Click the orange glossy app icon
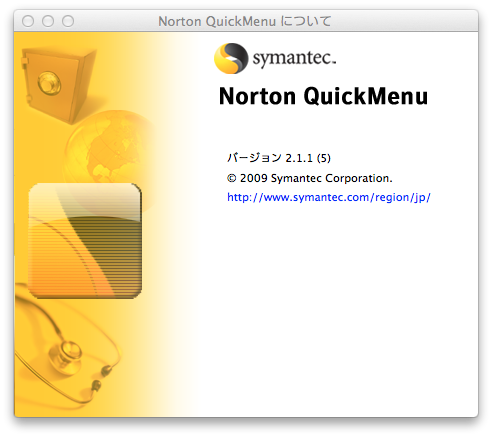 85,240
